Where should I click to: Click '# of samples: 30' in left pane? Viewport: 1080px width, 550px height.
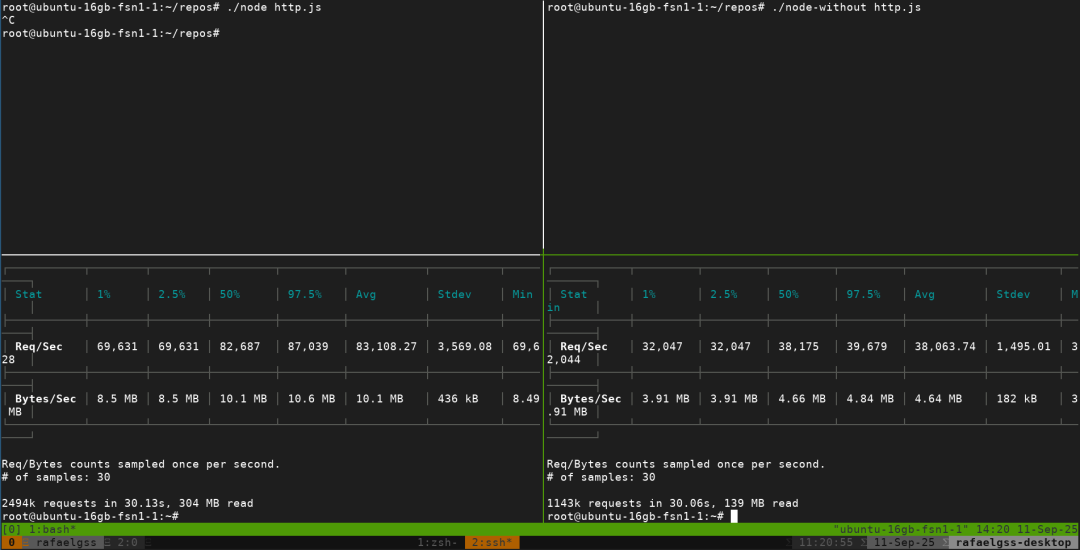click(x=56, y=477)
